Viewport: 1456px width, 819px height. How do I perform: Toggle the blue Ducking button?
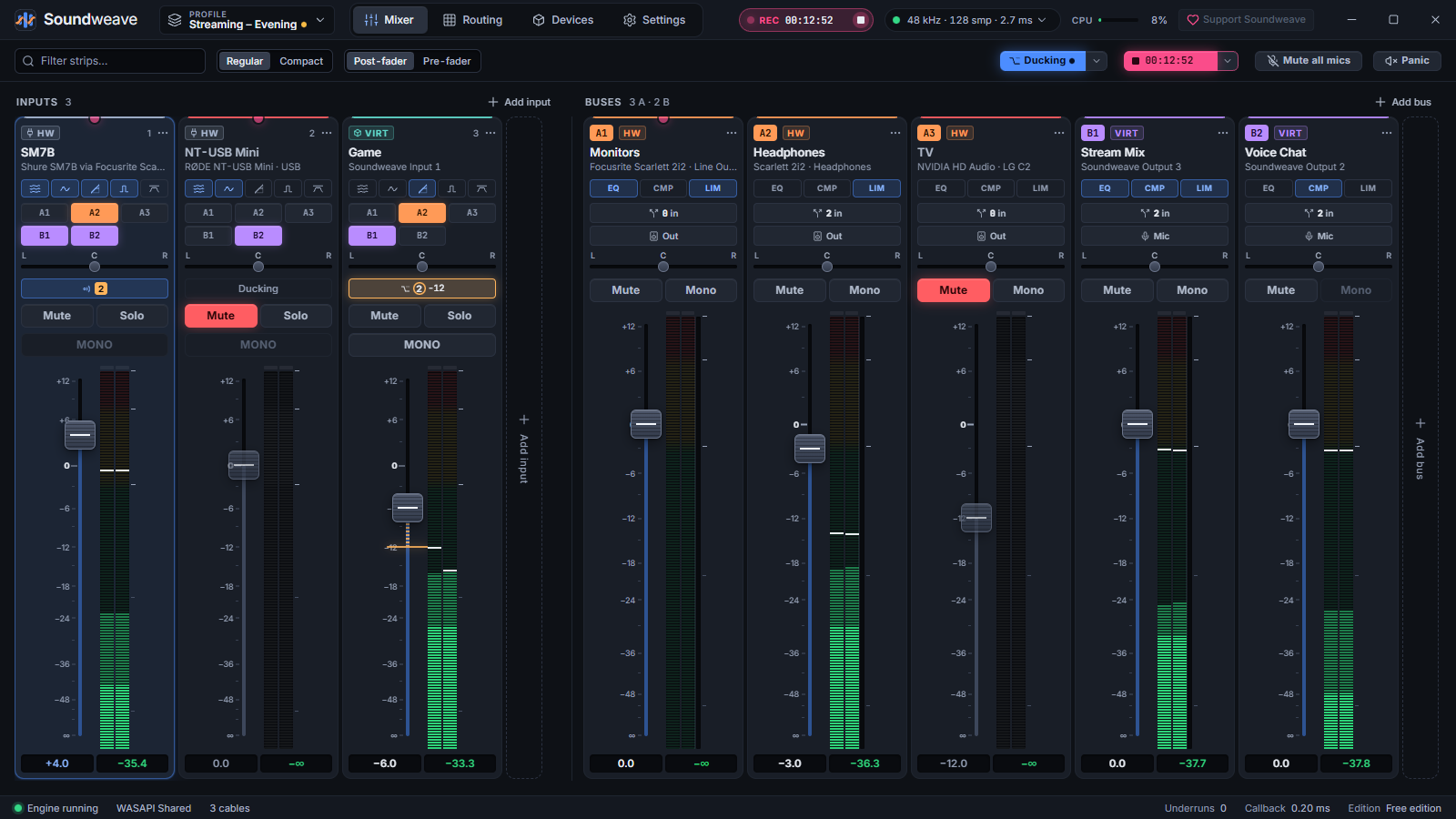point(1043,61)
